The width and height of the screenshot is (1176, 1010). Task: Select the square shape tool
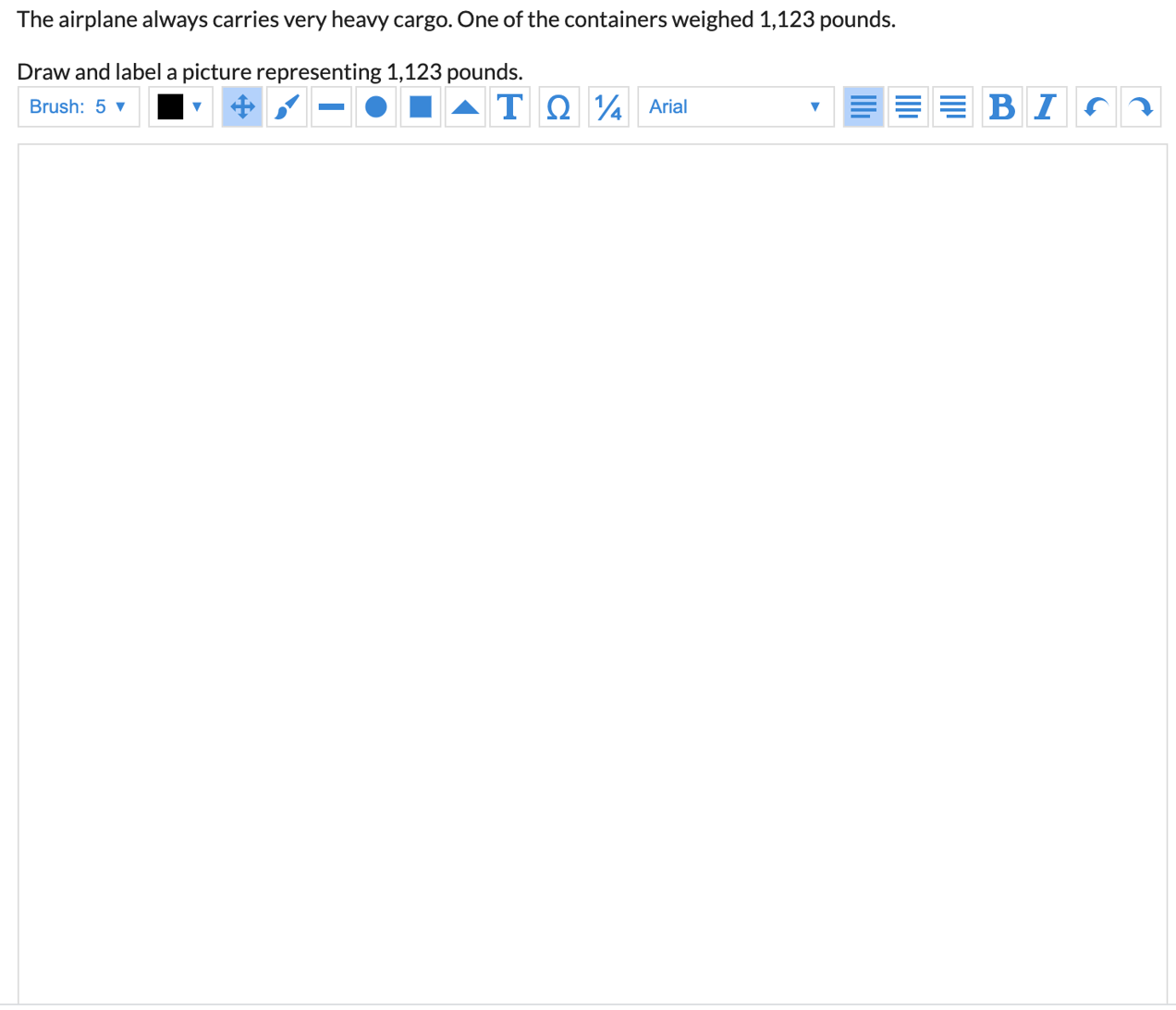tap(421, 107)
